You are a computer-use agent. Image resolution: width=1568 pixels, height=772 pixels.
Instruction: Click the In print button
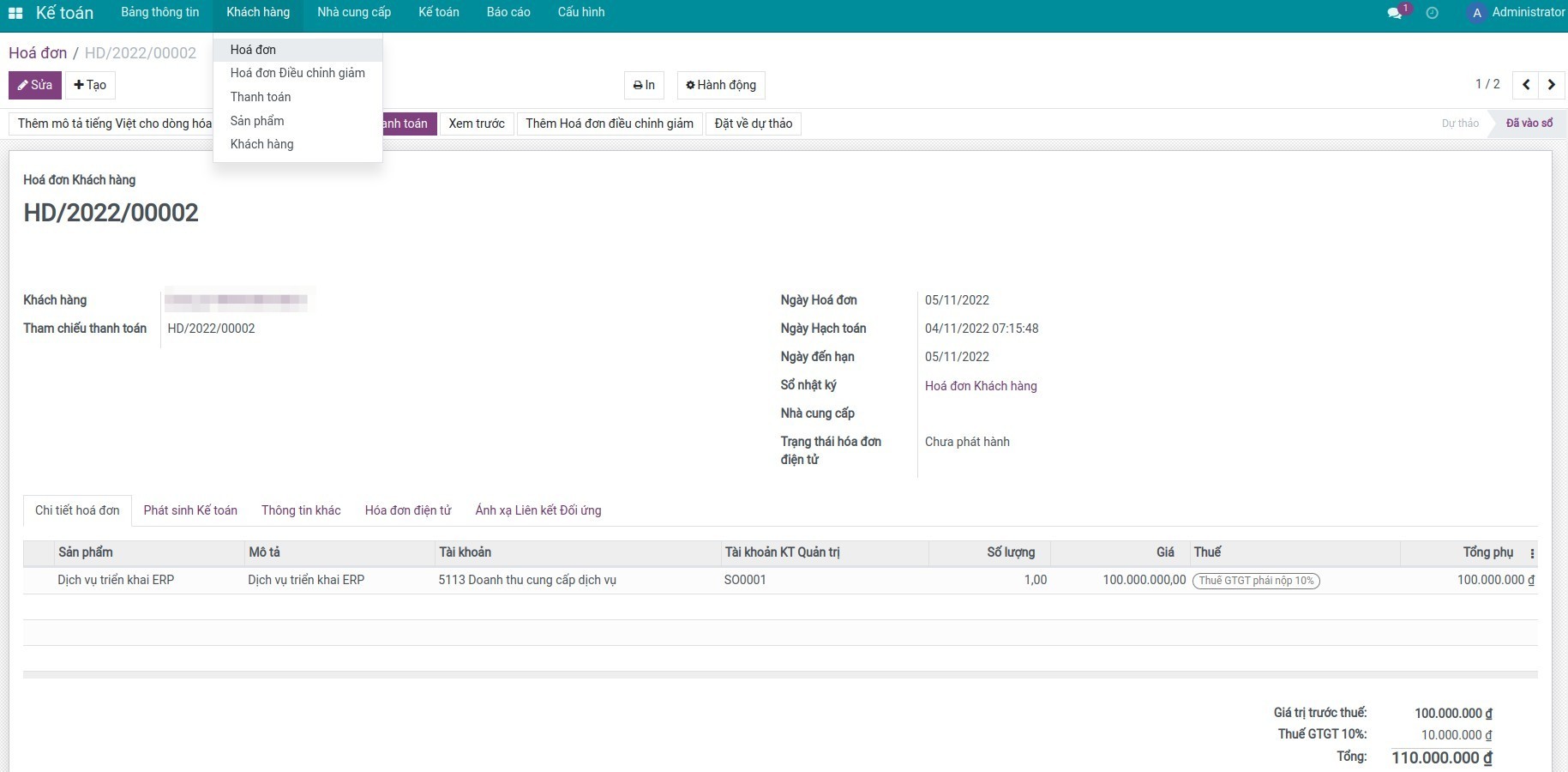pos(644,85)
